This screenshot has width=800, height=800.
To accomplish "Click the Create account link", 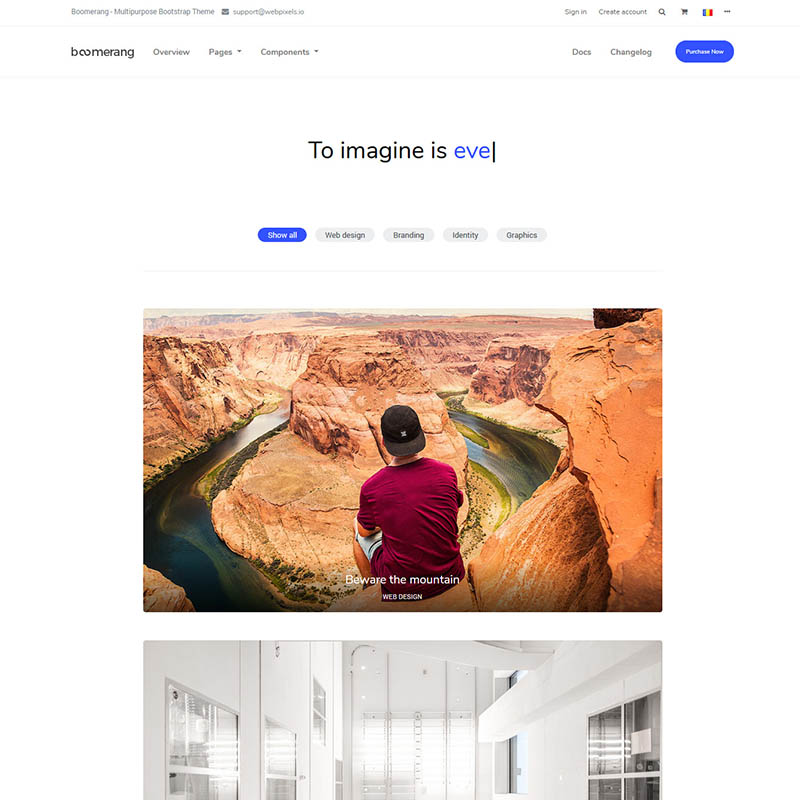I will tap(622, 12).
